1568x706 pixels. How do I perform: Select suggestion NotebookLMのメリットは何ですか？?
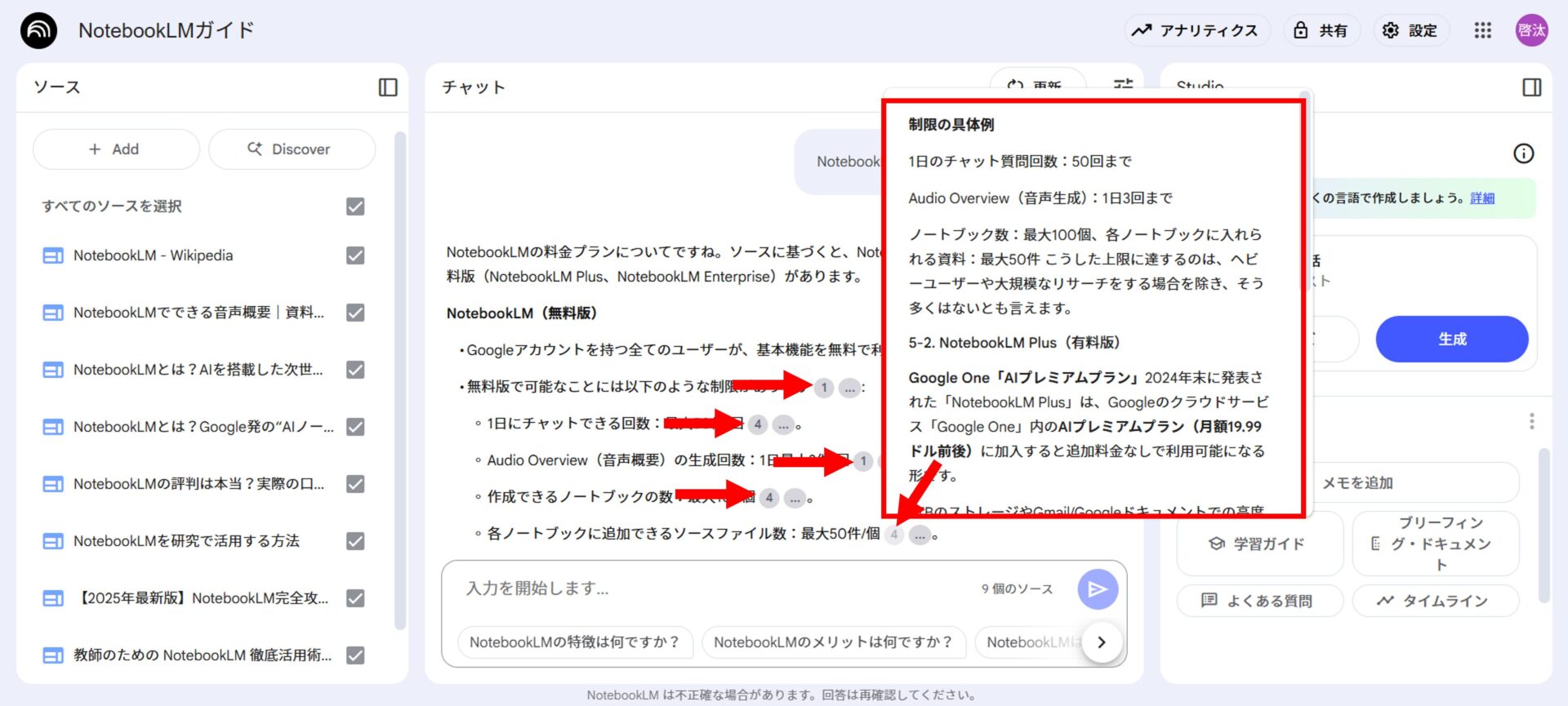click(834, 642)
